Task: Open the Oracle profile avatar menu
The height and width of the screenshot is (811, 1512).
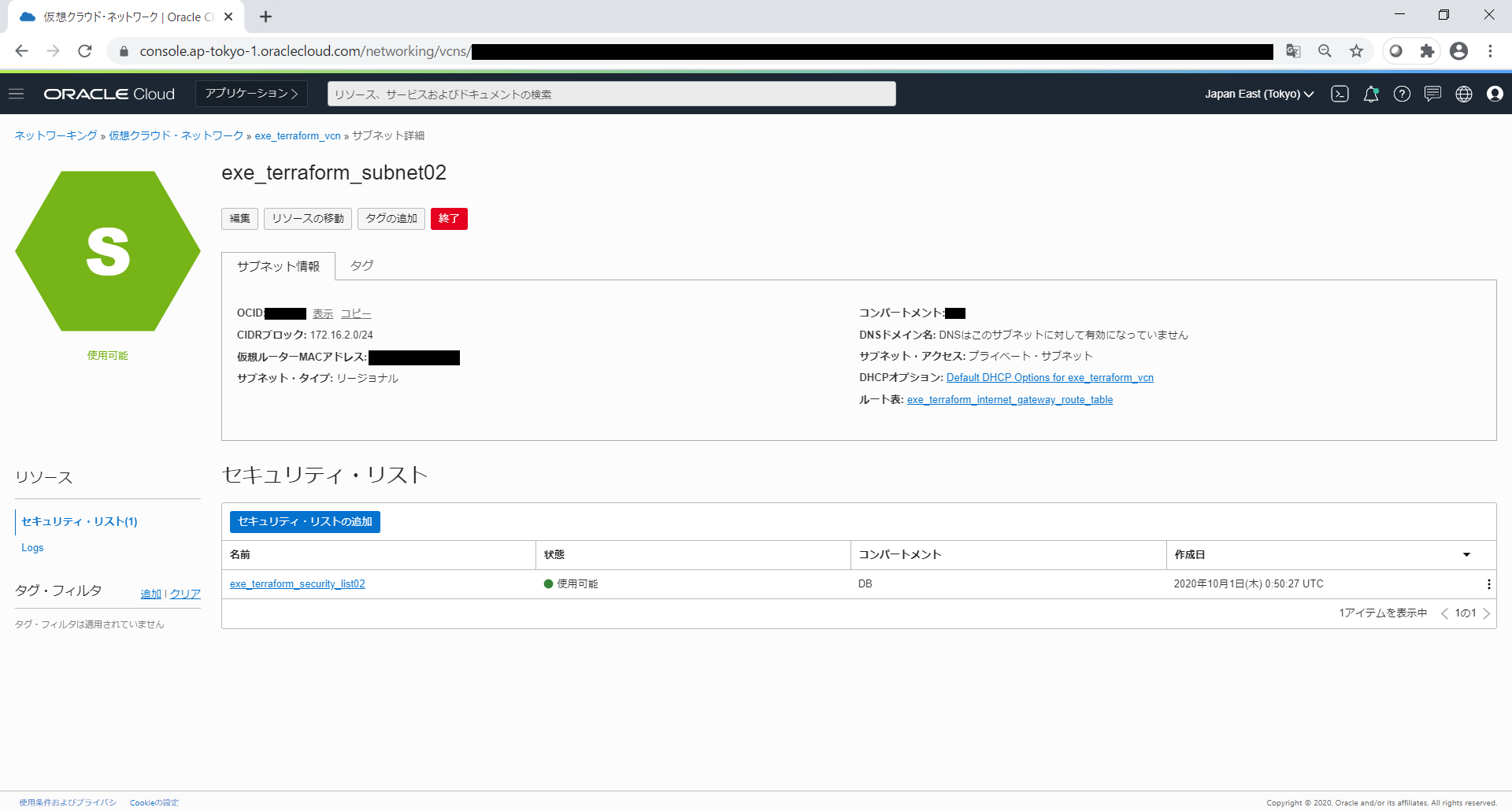Action: [x=1495, y=94]
